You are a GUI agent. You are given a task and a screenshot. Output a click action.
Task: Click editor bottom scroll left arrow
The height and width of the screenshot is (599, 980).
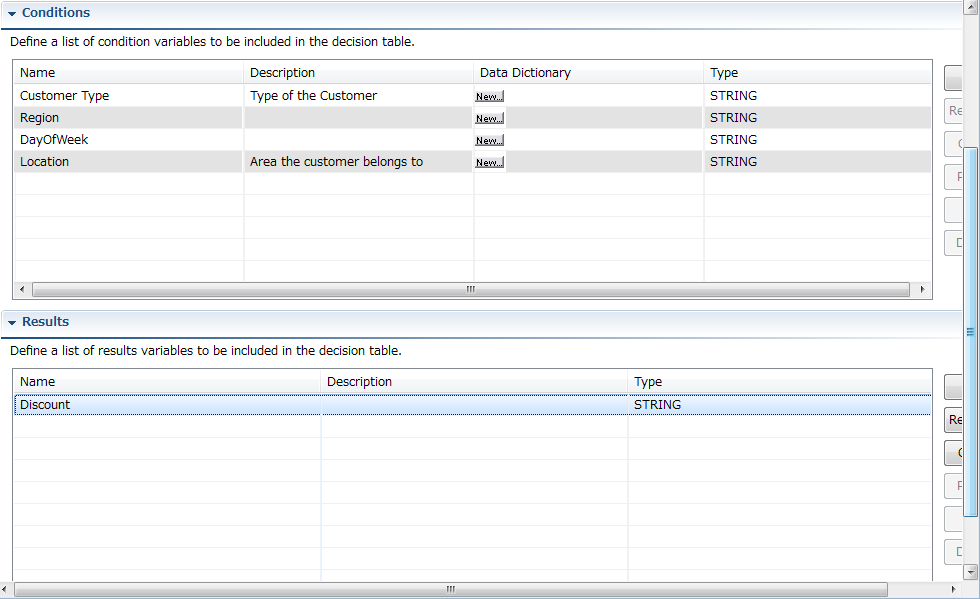pyautogui.click(x=5, y=589)
